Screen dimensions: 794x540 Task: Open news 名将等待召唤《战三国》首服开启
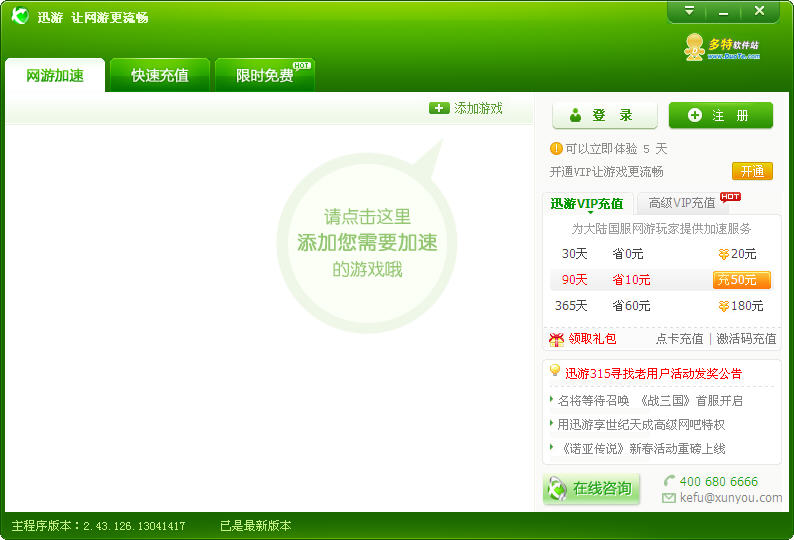[x=650, y=401]
